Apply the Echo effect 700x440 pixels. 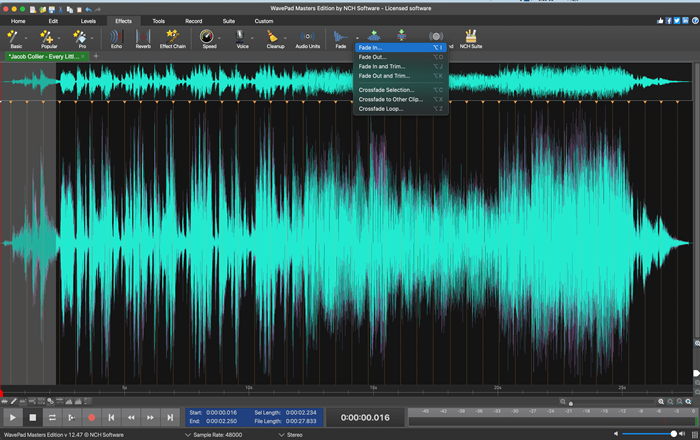116,38
